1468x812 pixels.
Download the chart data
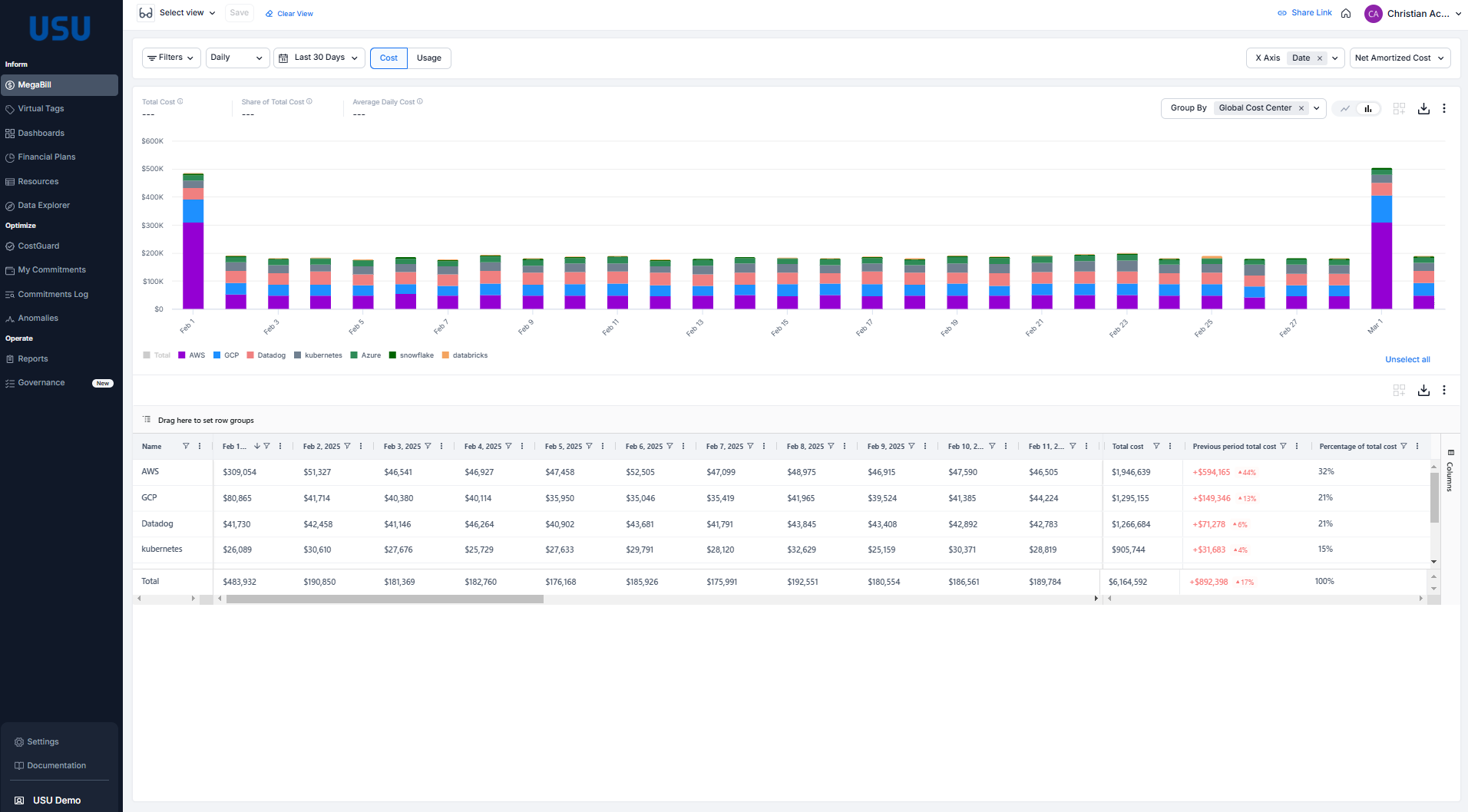tap(1423, 109)
